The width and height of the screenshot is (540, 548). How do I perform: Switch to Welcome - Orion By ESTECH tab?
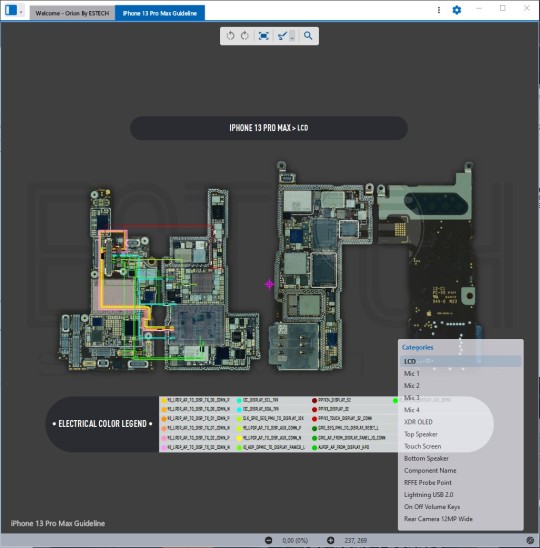[x=72, y=13]
